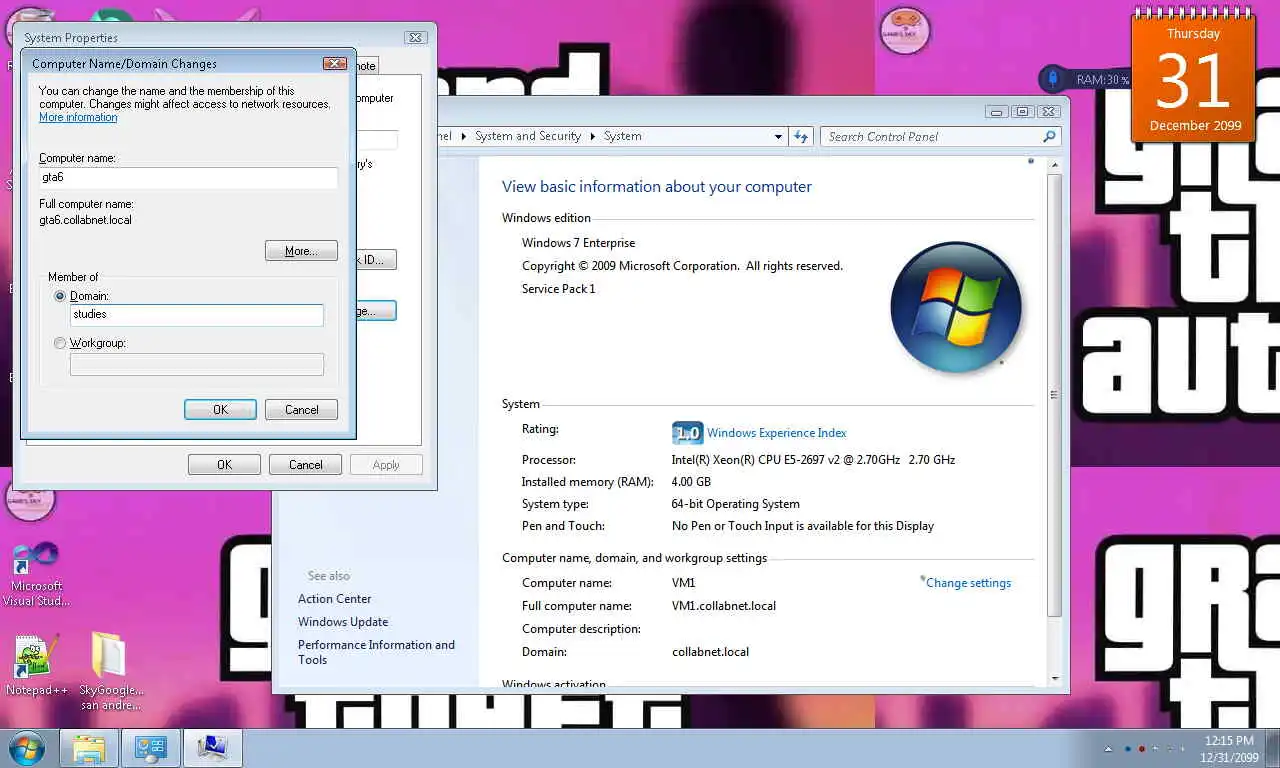Viewport: 1280px width, 768px height.
Task: Refresh the Control Panel address bar
Action: point(801,136)
